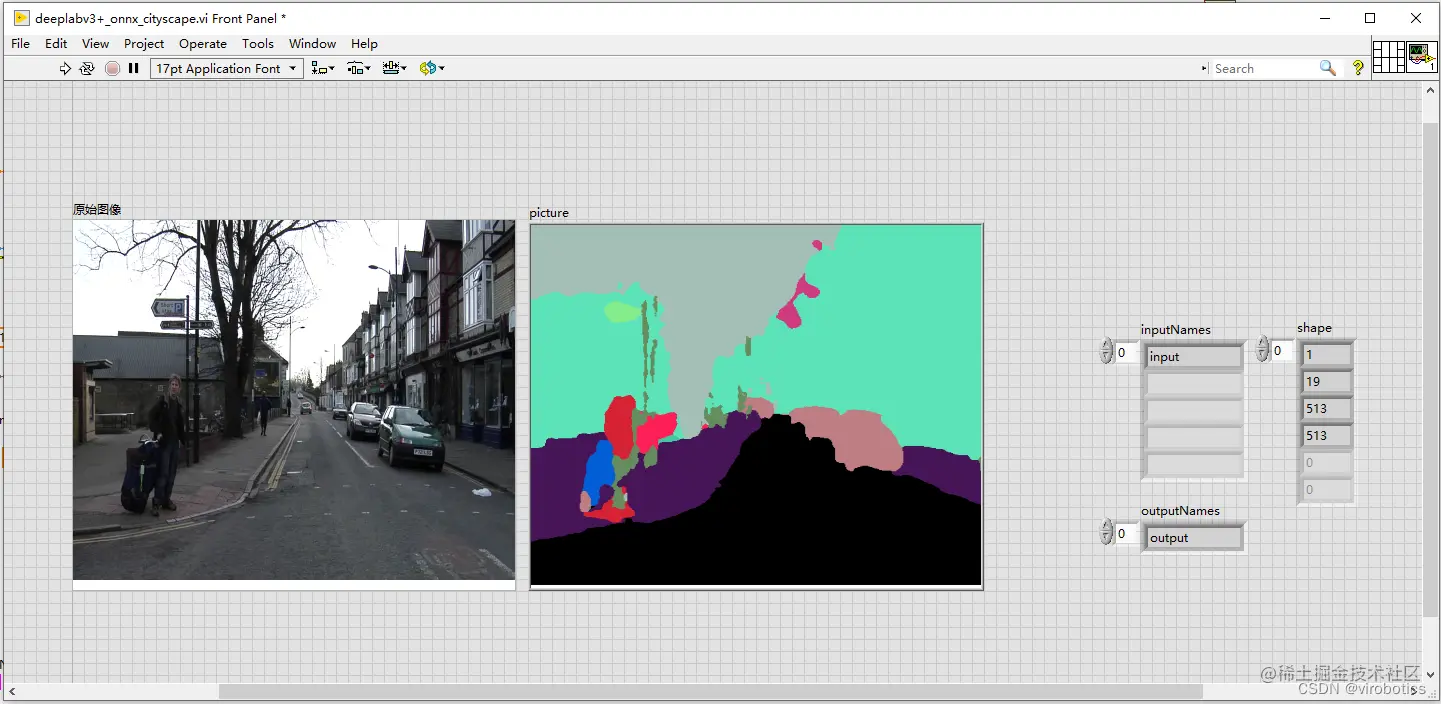This screenshot has width=1441, height=704.
Task: Close the Front Panel window
Action: point(1416,18)
